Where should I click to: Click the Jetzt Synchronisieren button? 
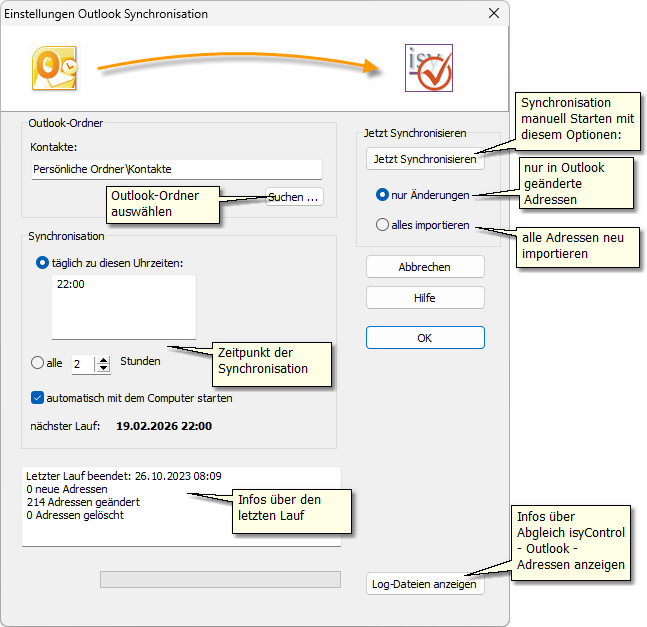[424, 159]
